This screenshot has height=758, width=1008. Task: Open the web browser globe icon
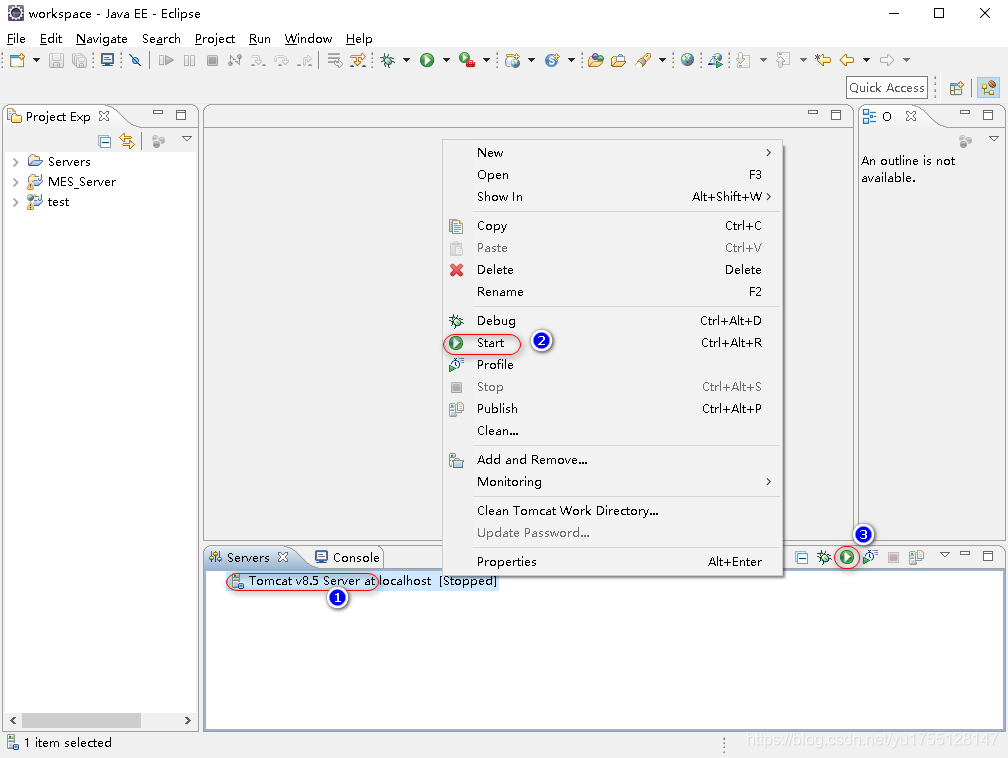point(687,61)
